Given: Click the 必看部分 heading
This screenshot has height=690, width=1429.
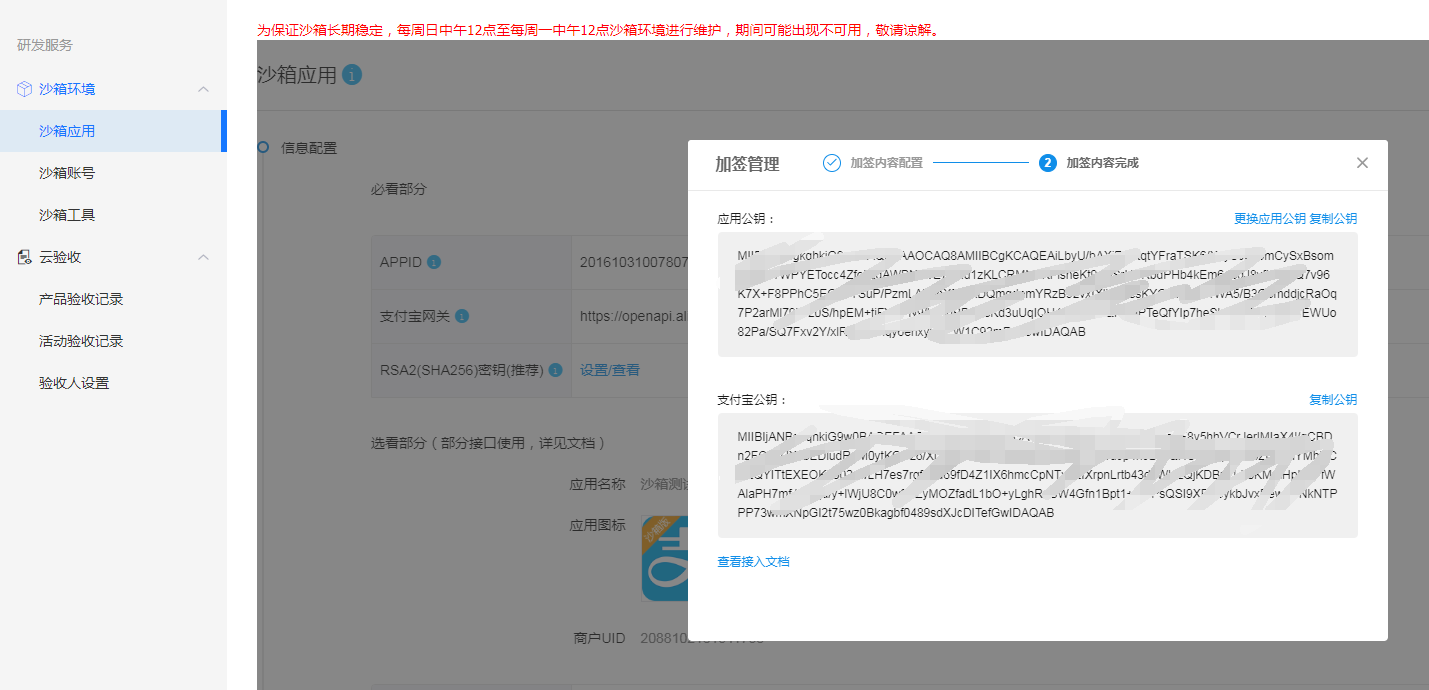Looking at the screenshot, I should click(x=398, y=189).
